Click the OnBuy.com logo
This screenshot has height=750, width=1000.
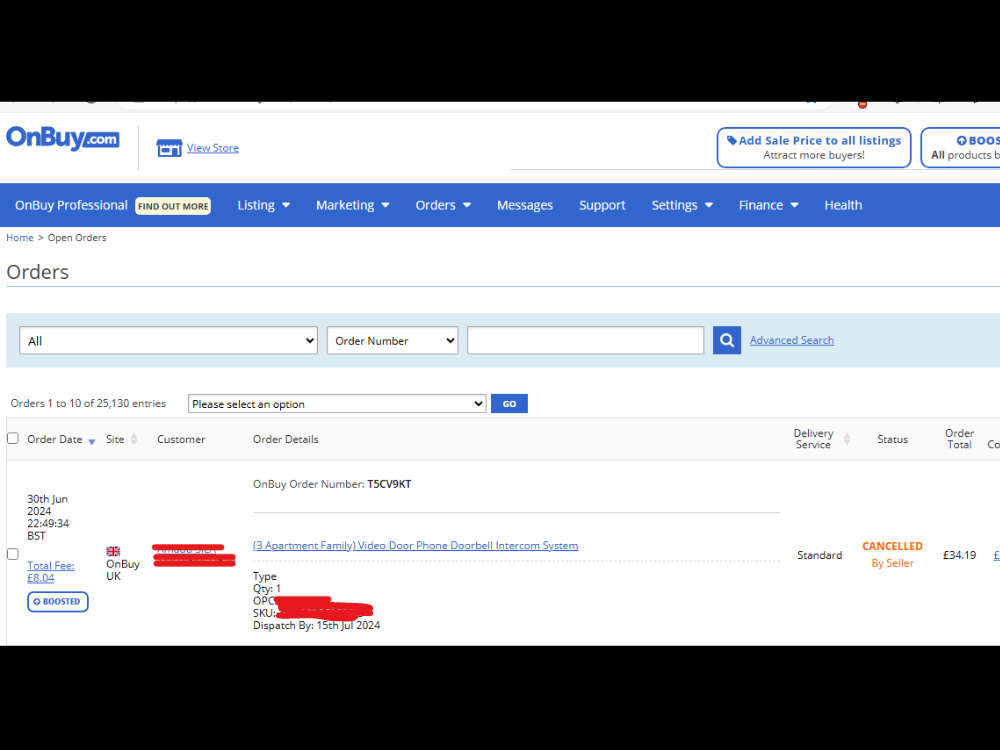62,138
